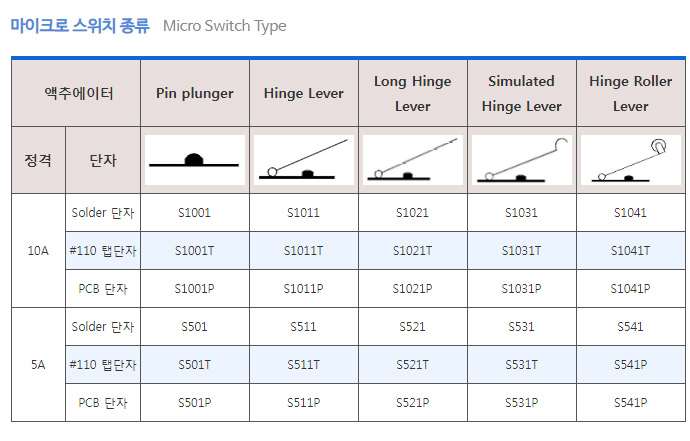This screenshot has width=690, height=441.
Task: Select model S531 cell
Action: pos(521,327)
